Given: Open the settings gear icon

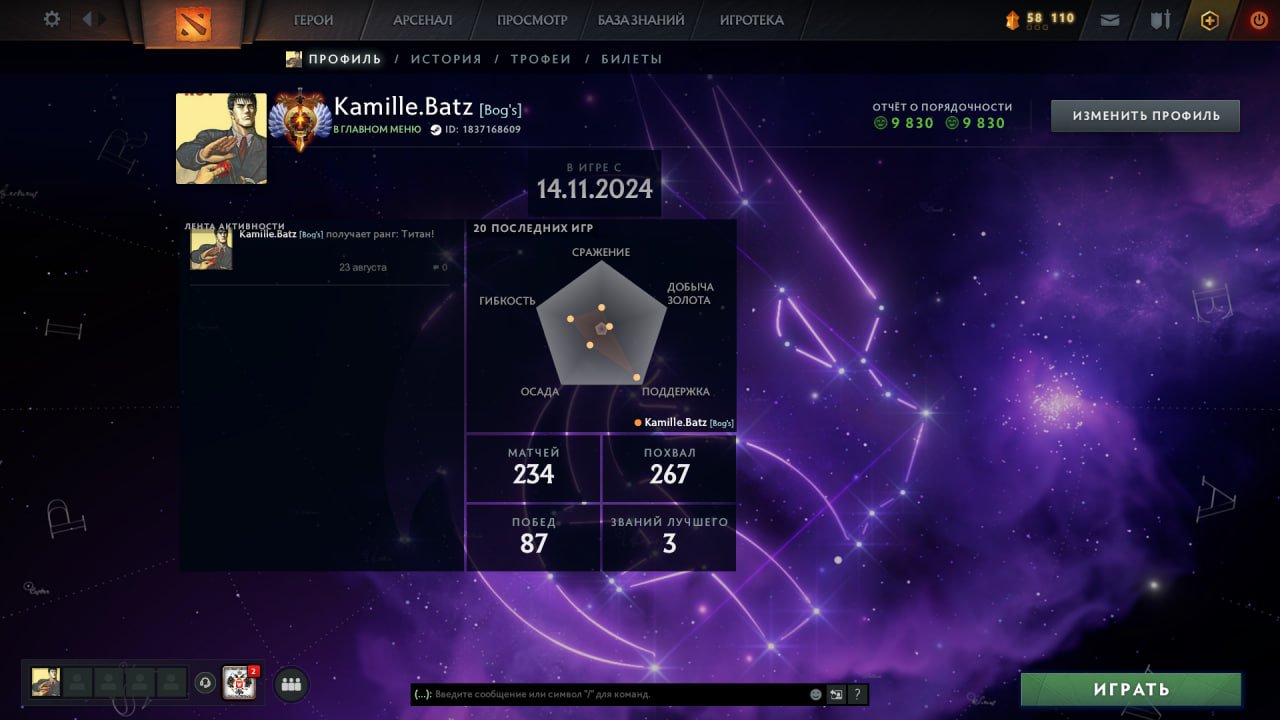Looking at the screenshot, I should tap(52, 19).
